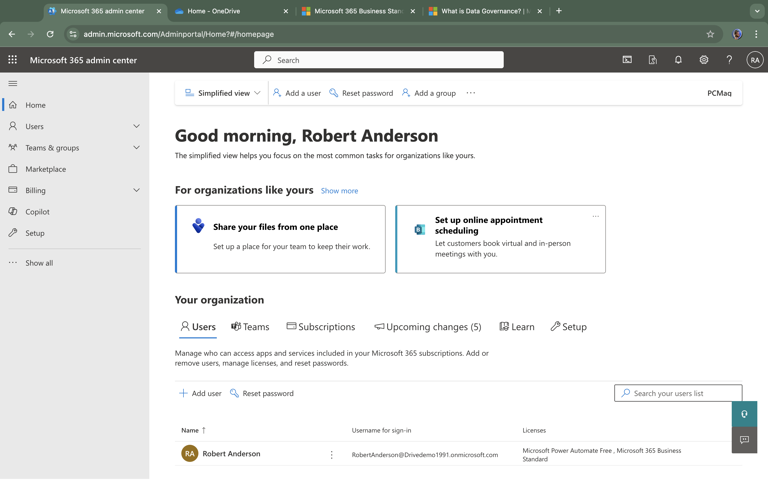Switch to Home - OneDrive browser tab

pyautogui.click(x=232, y=11)
